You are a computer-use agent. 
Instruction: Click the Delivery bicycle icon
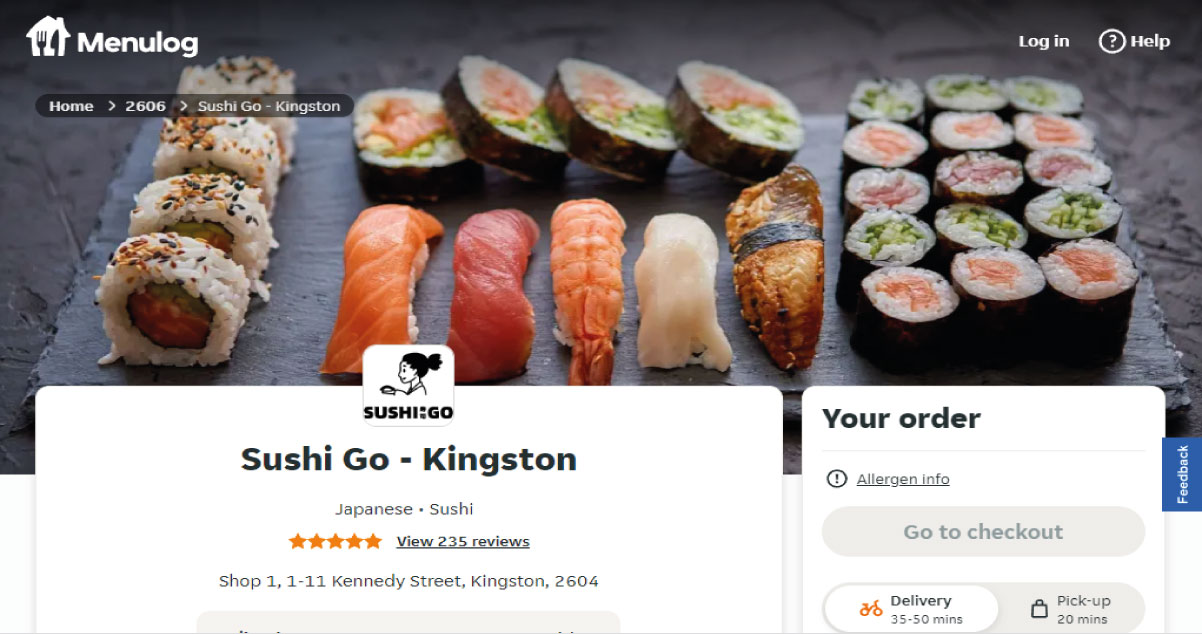point(871,608)
